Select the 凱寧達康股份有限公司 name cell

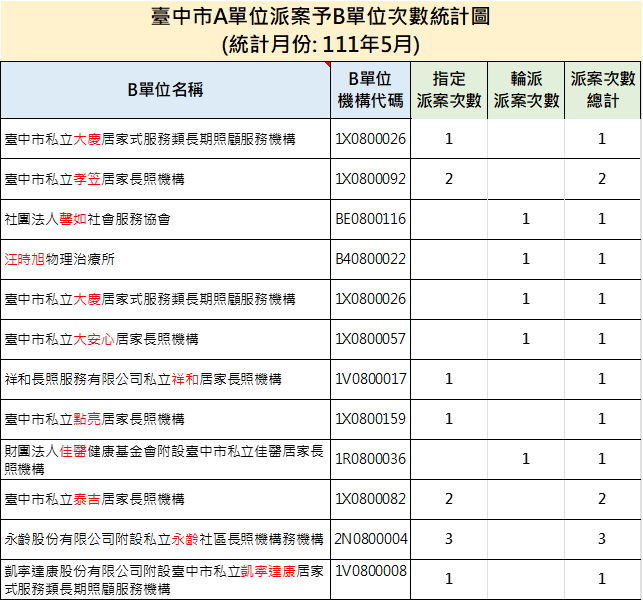pos(165,579)
